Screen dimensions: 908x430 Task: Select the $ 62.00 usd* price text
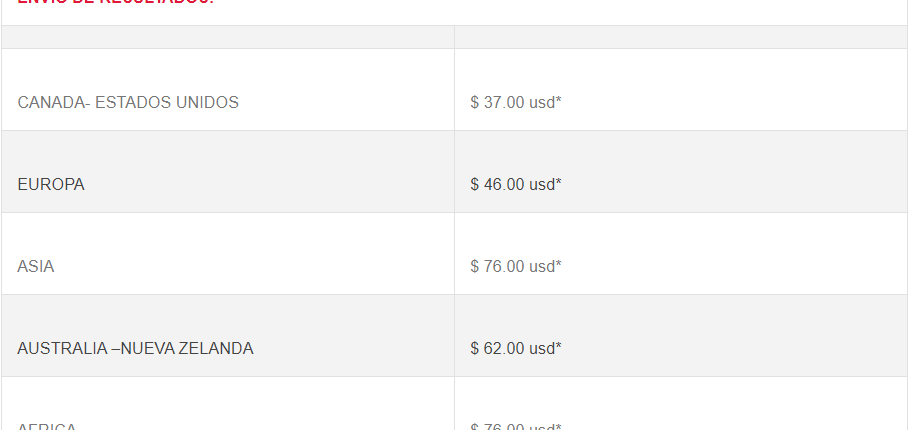(516, 349)
